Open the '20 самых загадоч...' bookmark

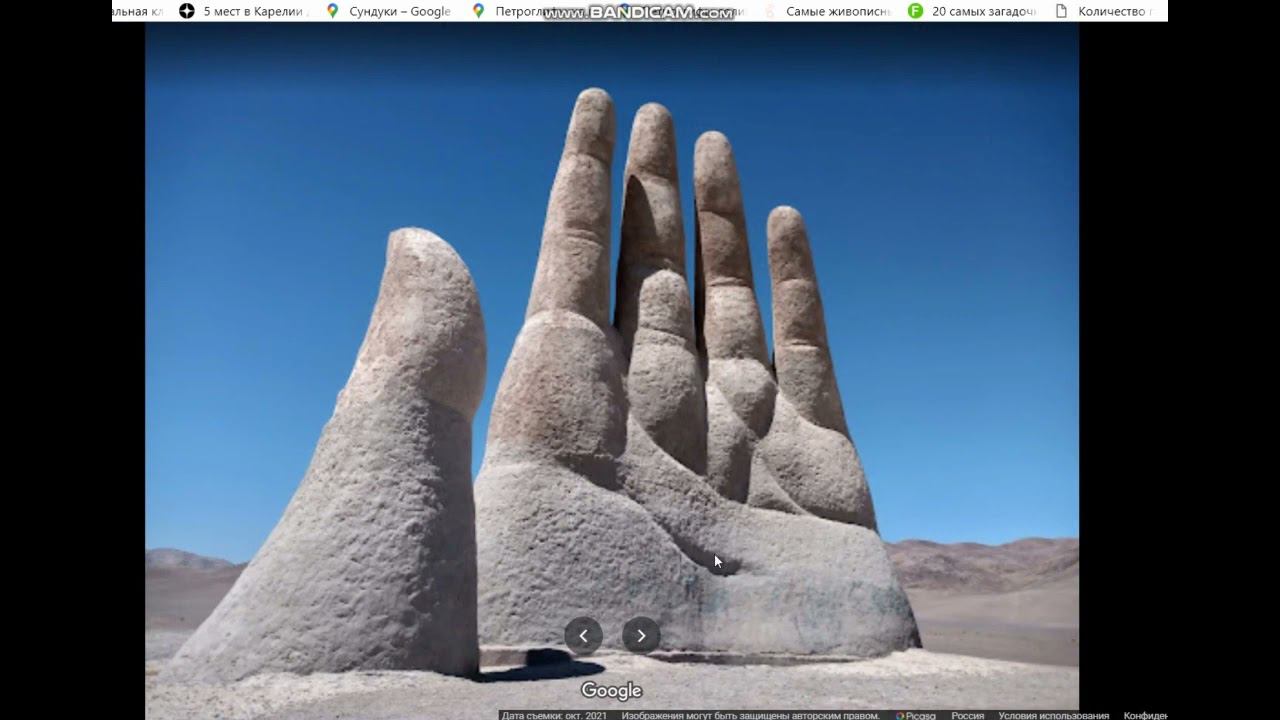click(972, 11)
